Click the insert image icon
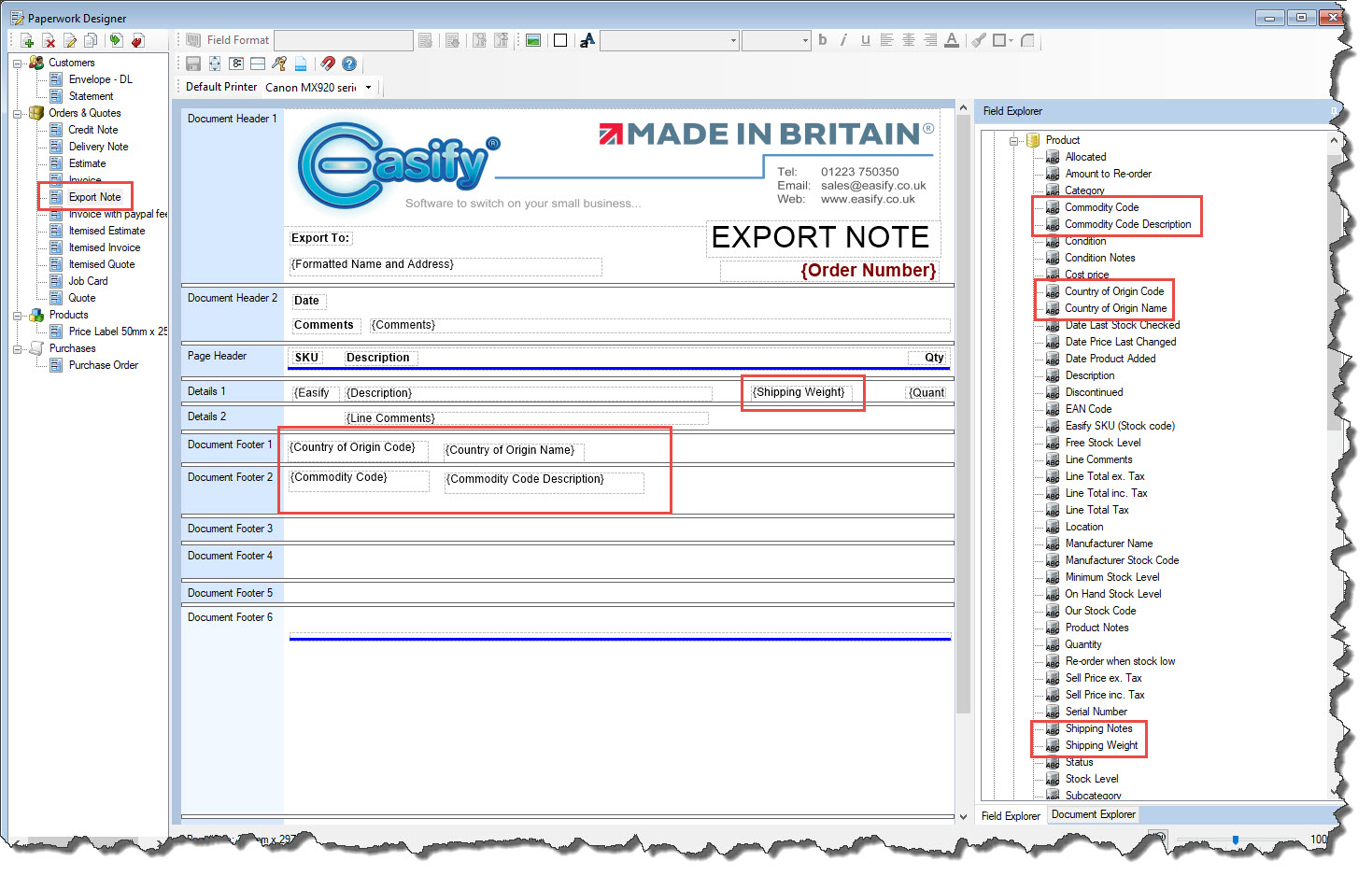 click(x=533, y=40)
